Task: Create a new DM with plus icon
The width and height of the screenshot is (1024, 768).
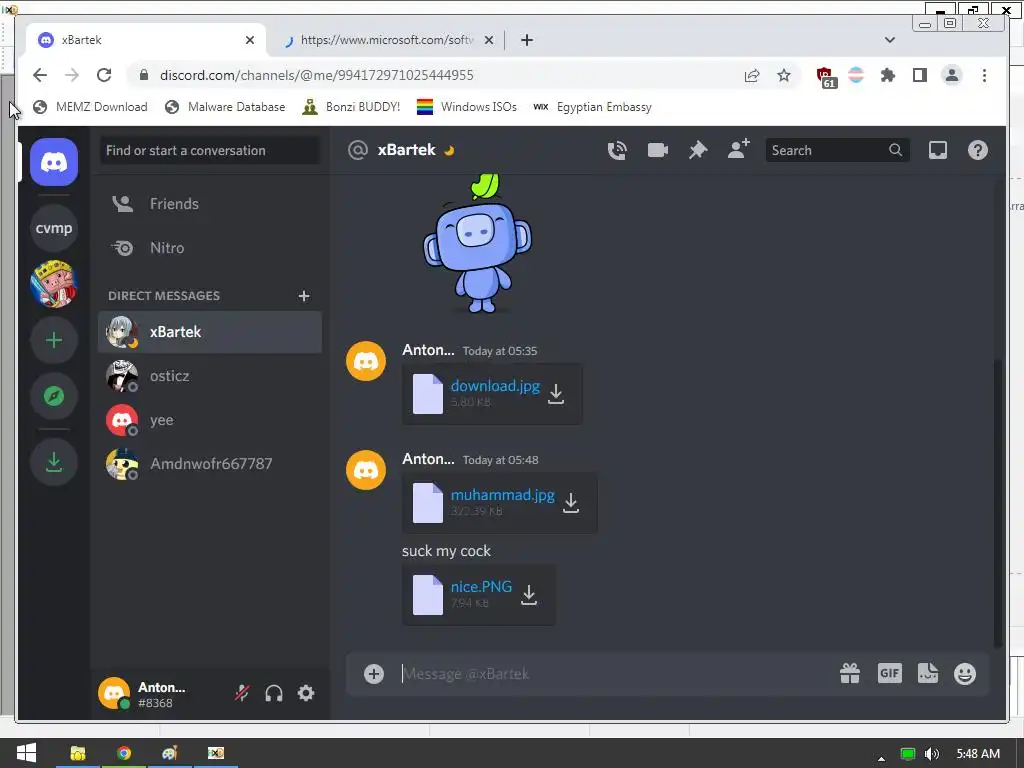Action: pos(304,296)
